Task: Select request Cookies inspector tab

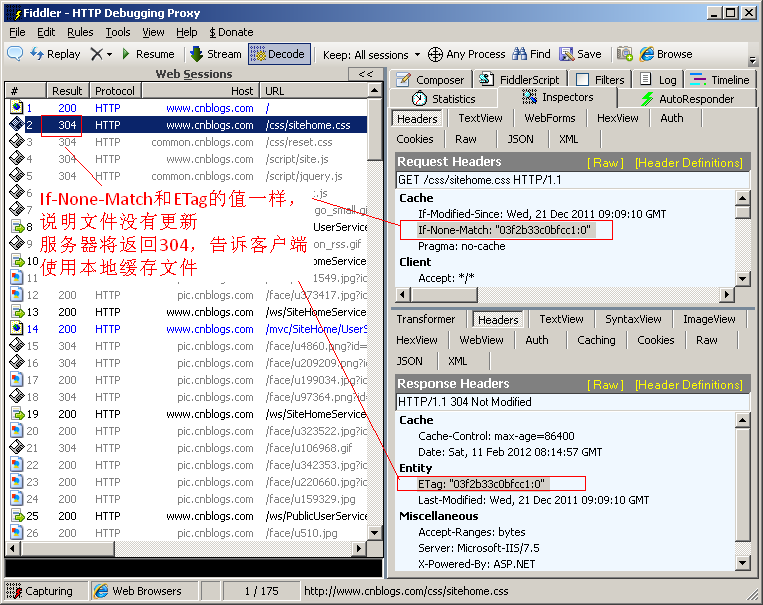Action: 415,139
